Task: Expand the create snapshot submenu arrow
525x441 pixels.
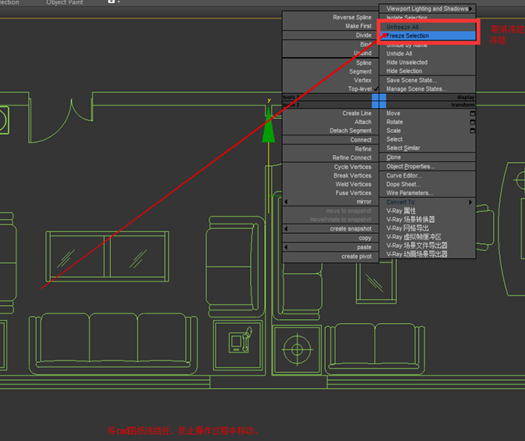Action: 286,229
